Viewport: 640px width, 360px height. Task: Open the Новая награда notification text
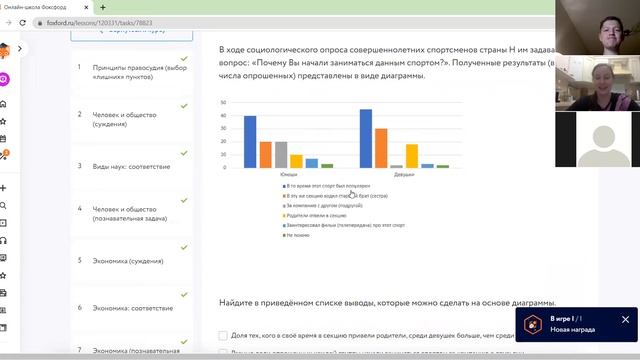pyautogui.click(x=572, y=329)
